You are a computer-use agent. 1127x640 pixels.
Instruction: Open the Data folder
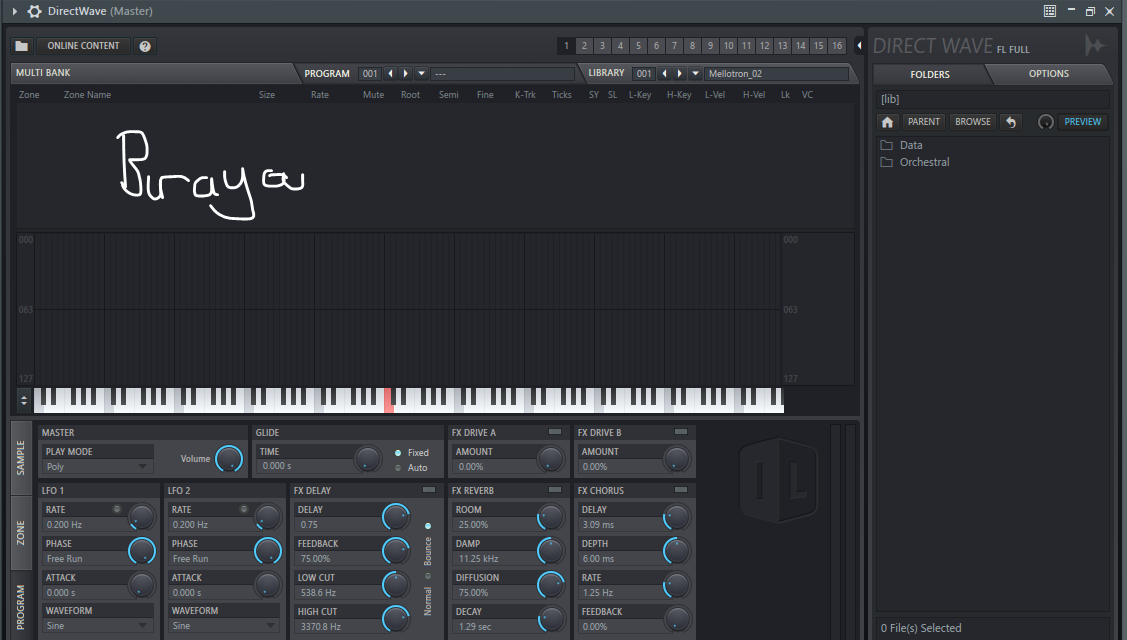(911, 145)
